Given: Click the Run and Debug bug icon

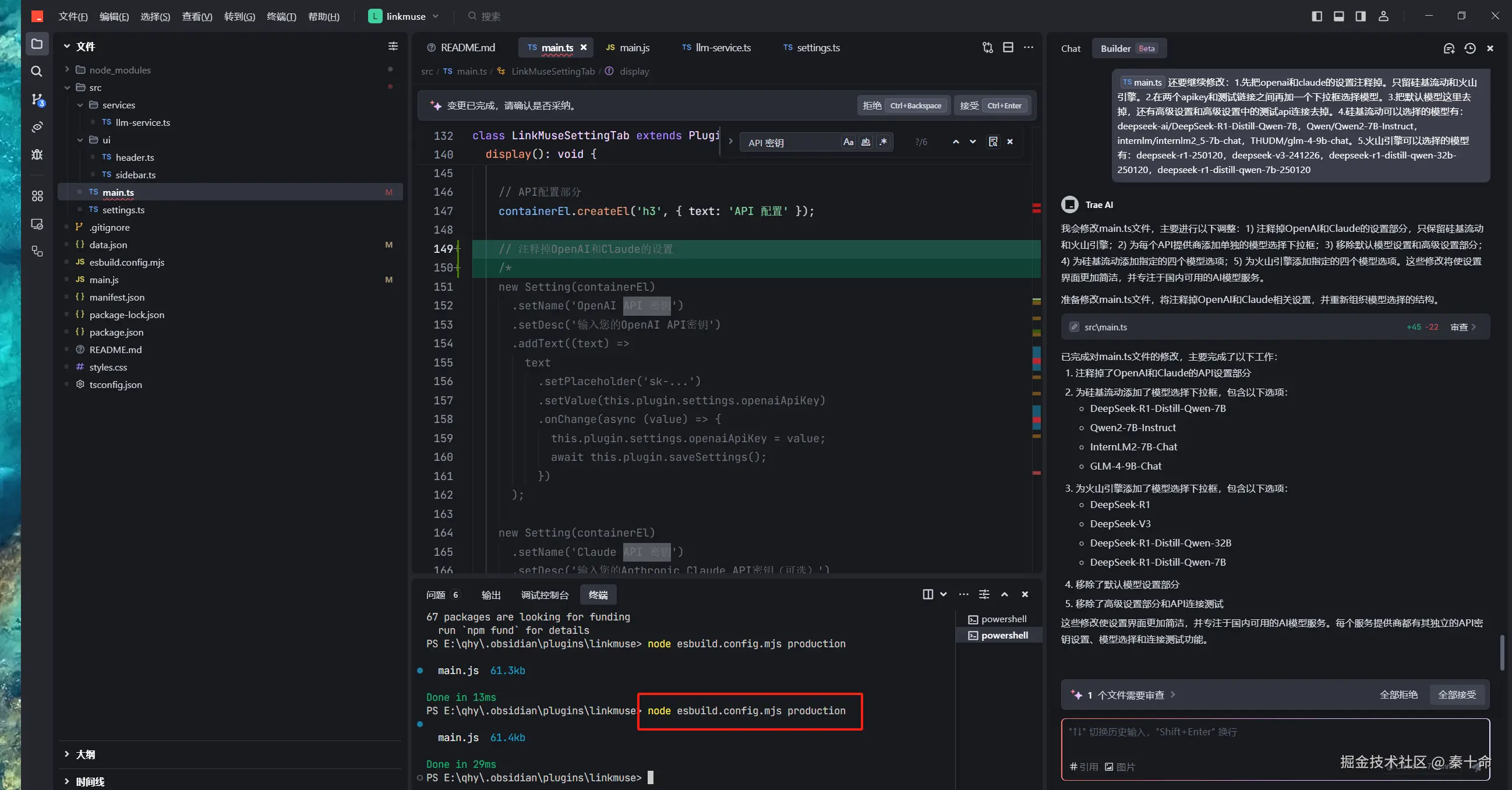Looking at the screenshot, I should [37, 154].
